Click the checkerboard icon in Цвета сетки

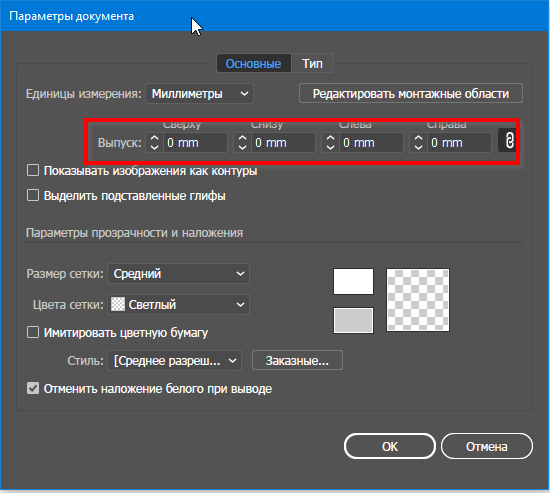(118, 304)
